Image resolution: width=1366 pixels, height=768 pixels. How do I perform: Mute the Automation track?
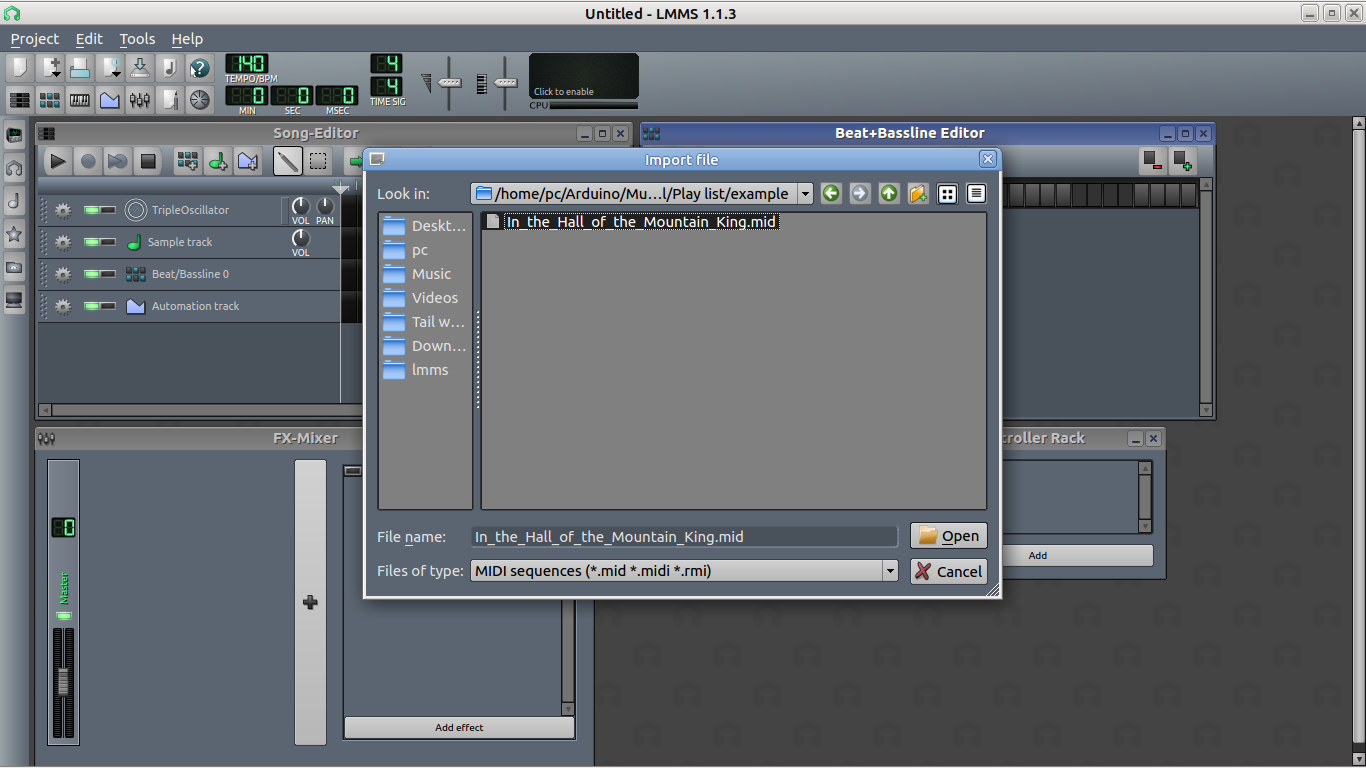point(92,306)
